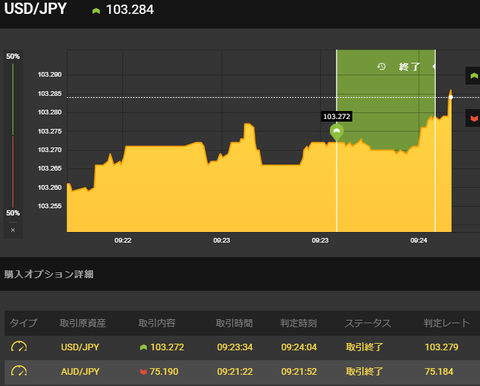Viewport: 480px width, 386px height.
Task: Click the タイプ column header
Action: coord(23,323)
